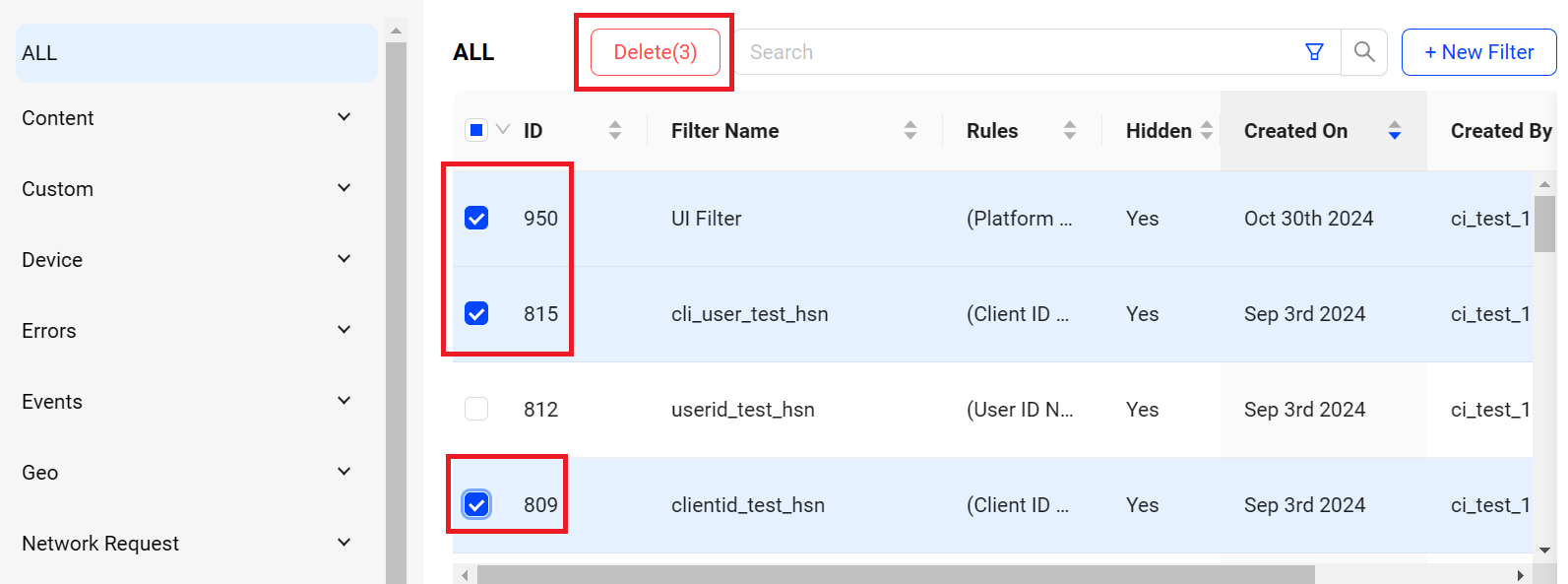Select the checkbox for filter 812
The image size is (1568, 584).
(476, 409)
